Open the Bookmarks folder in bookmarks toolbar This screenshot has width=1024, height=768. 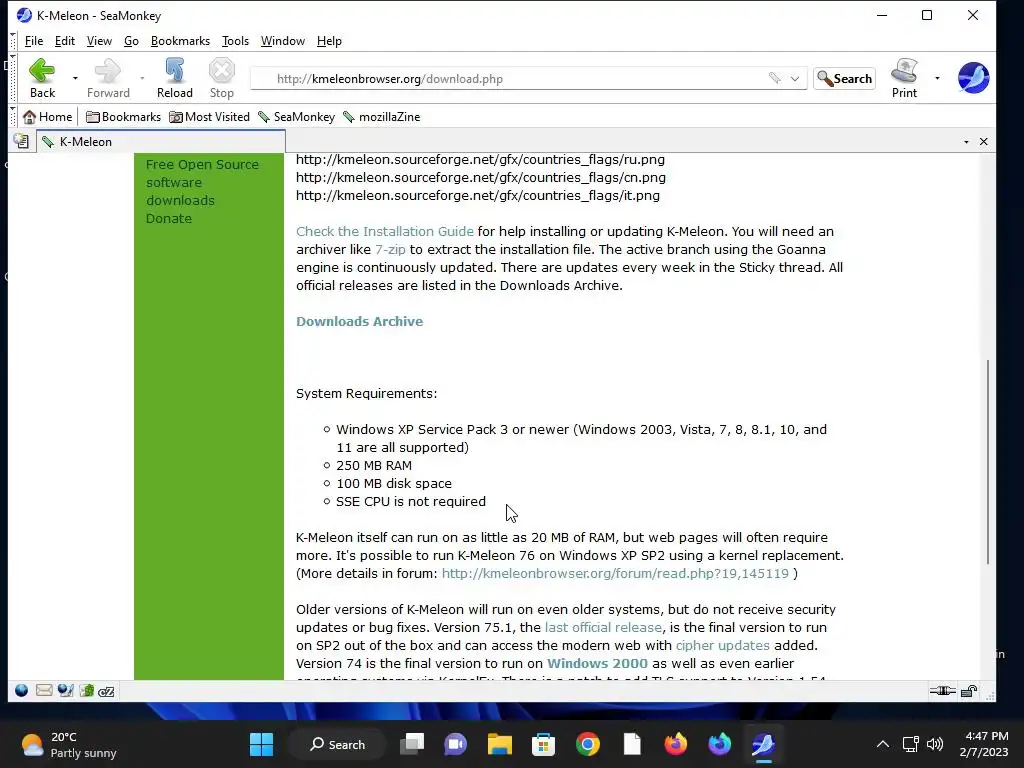[x=123, y=117]
